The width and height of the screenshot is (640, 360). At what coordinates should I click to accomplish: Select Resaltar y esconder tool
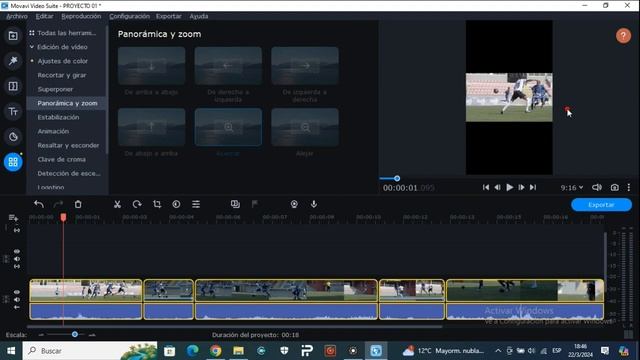click(x=68, y=145)
